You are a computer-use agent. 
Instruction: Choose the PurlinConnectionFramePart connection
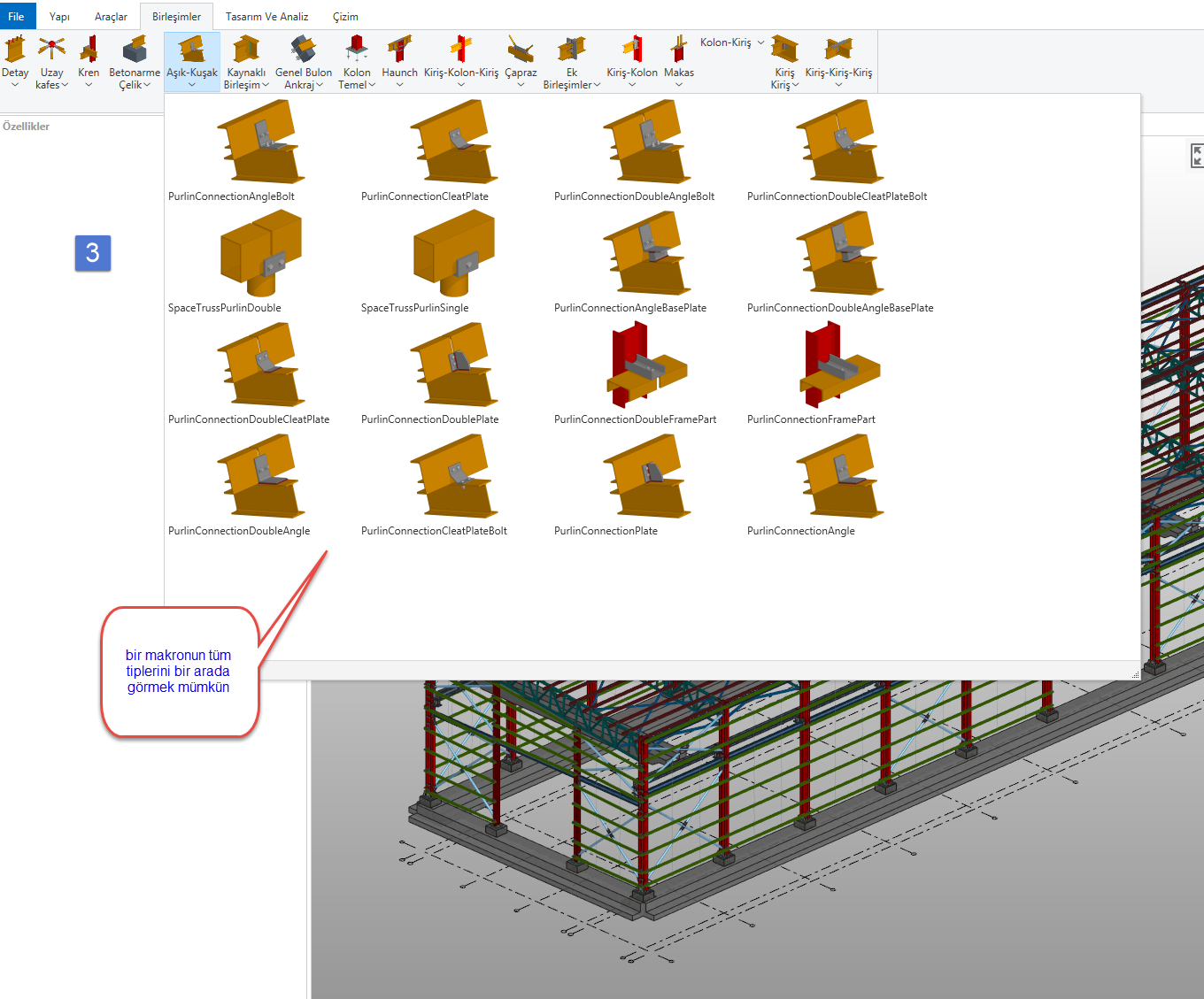click(838, 365)
